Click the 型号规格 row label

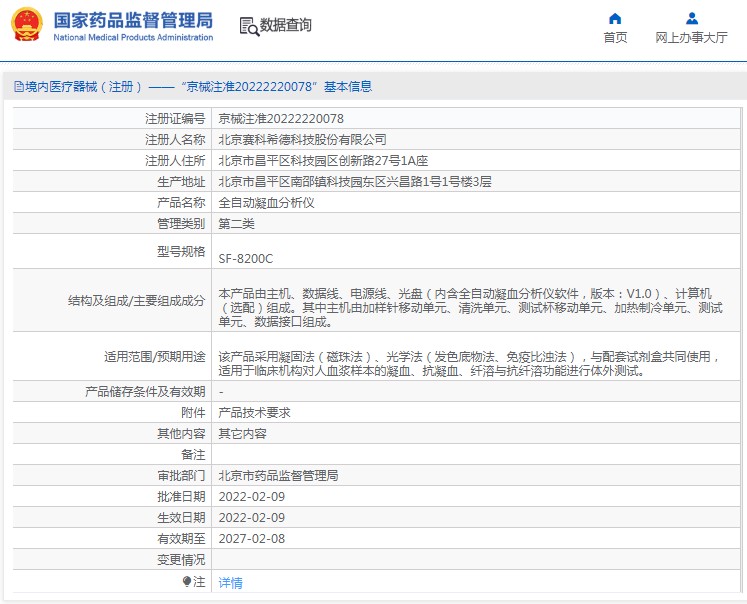coord(181,251)
